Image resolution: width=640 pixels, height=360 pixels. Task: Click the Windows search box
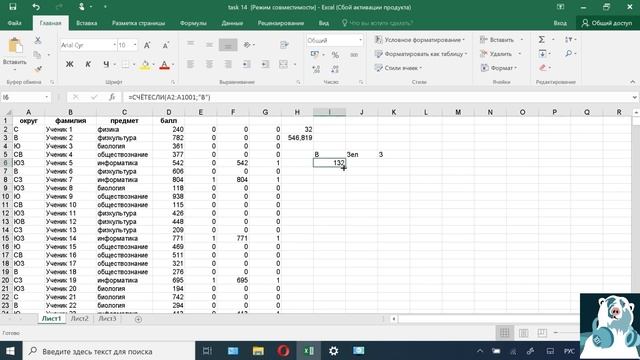[x=108, y=351]
